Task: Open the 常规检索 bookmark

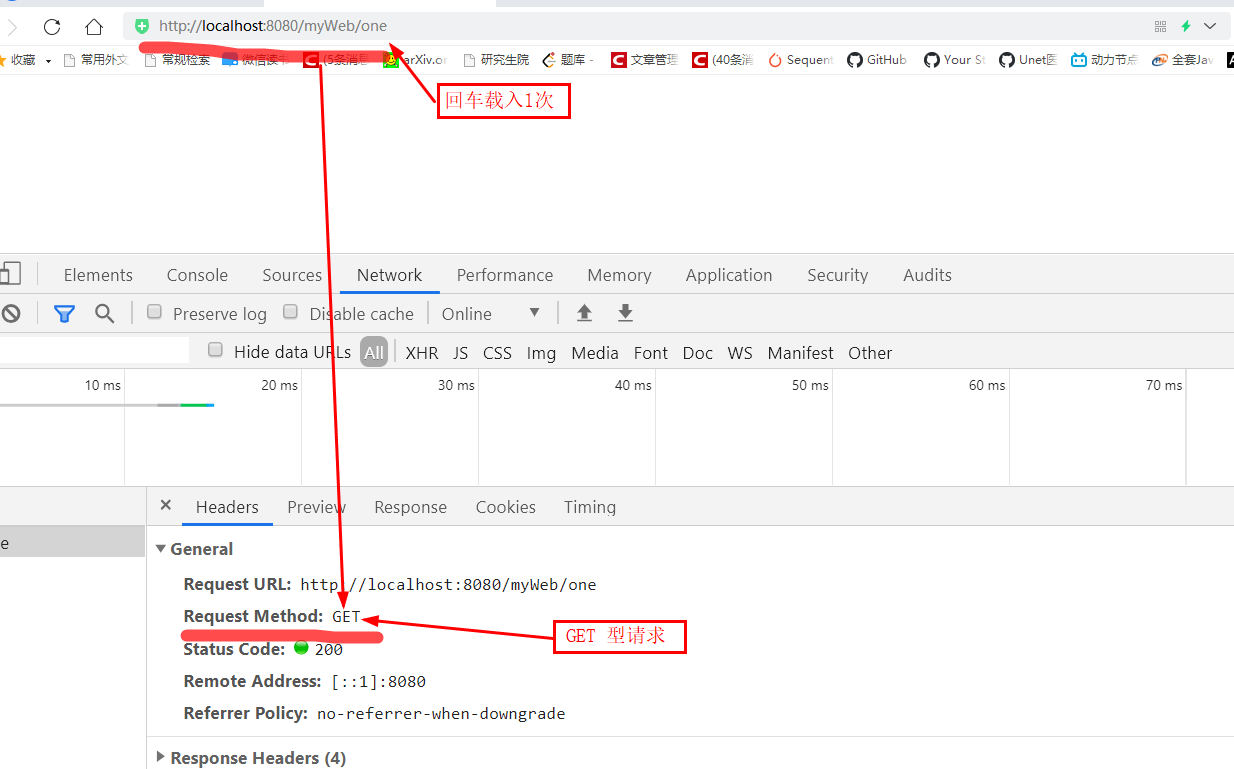Action: [178, 60]
